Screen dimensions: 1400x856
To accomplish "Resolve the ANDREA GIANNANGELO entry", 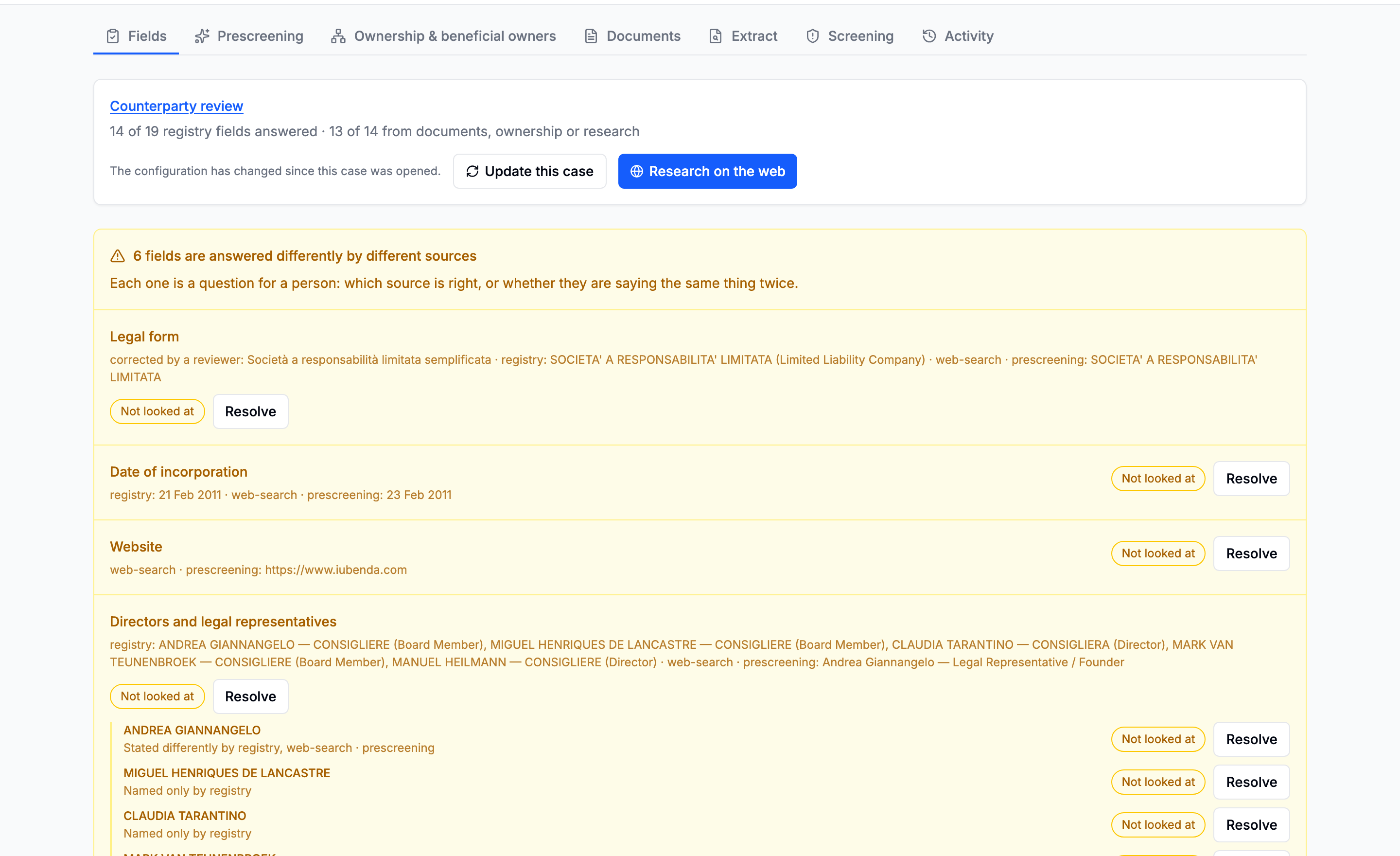I will [1251, 739].
